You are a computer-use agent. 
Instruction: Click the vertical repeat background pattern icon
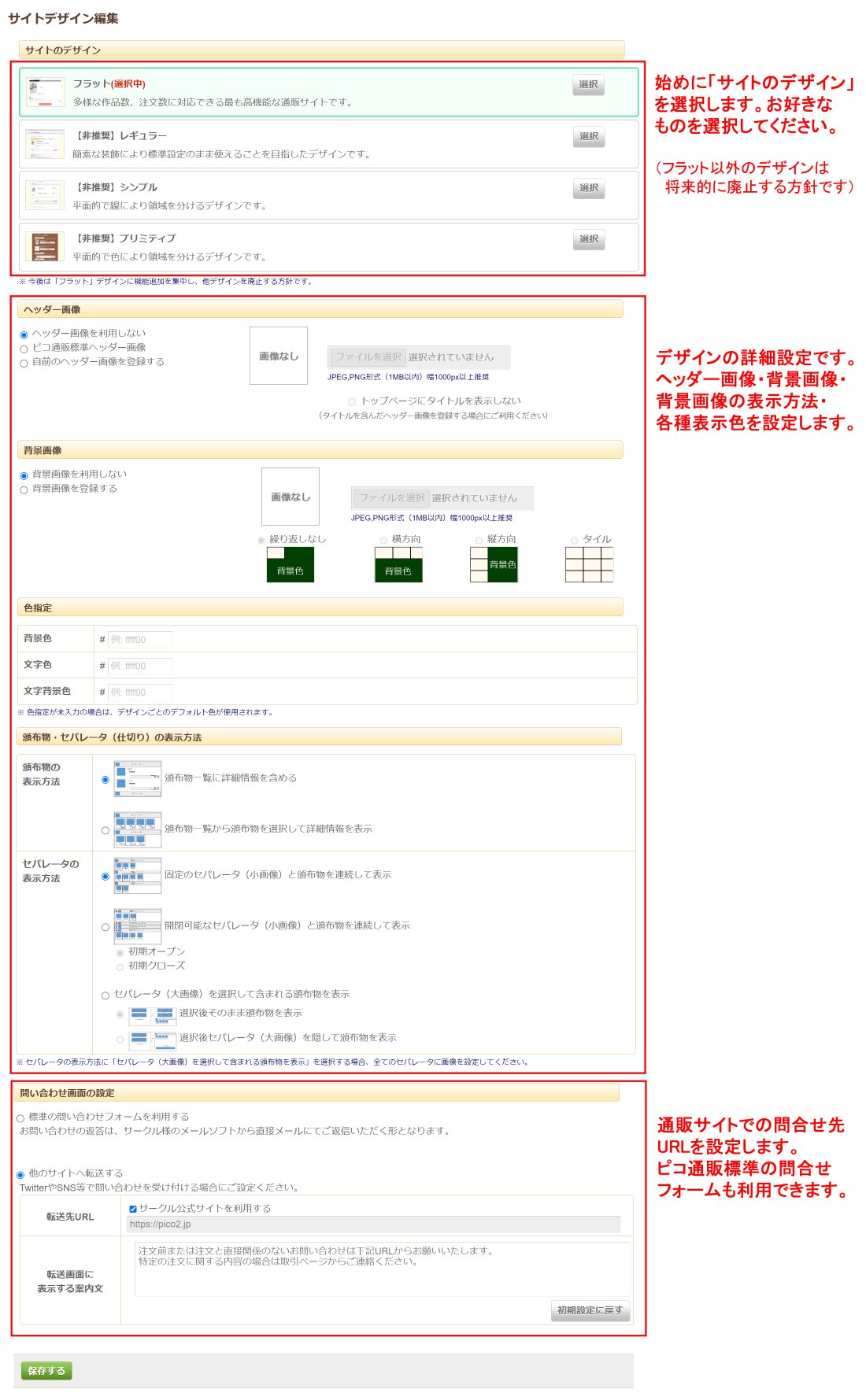tap(494, 564)
